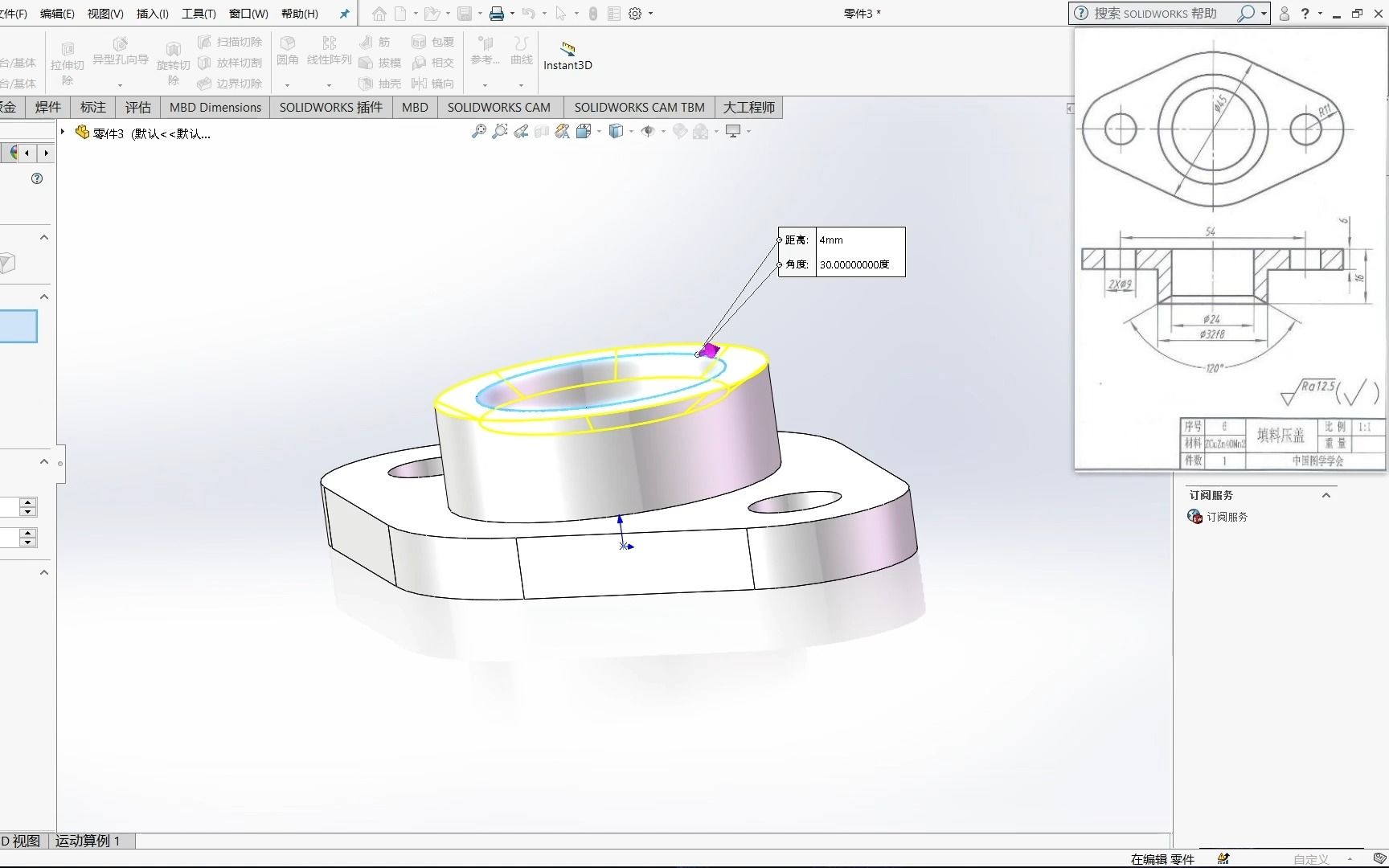Open the Linear Pattern dropdown arrow
Viewport: 1389px width, 868px height.
329,85
